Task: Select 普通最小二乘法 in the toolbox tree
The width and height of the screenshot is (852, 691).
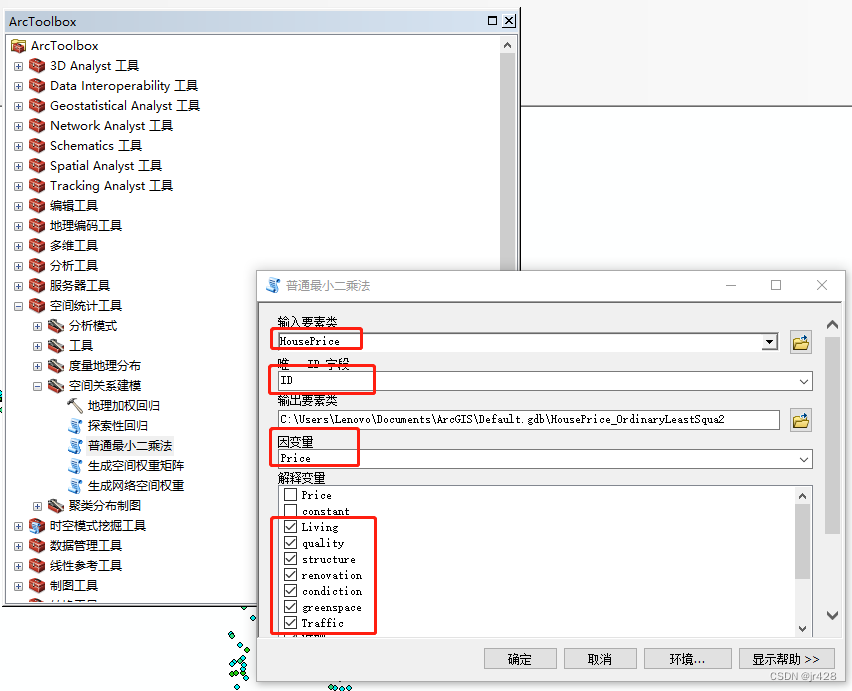Action: [x=130, y=446]
